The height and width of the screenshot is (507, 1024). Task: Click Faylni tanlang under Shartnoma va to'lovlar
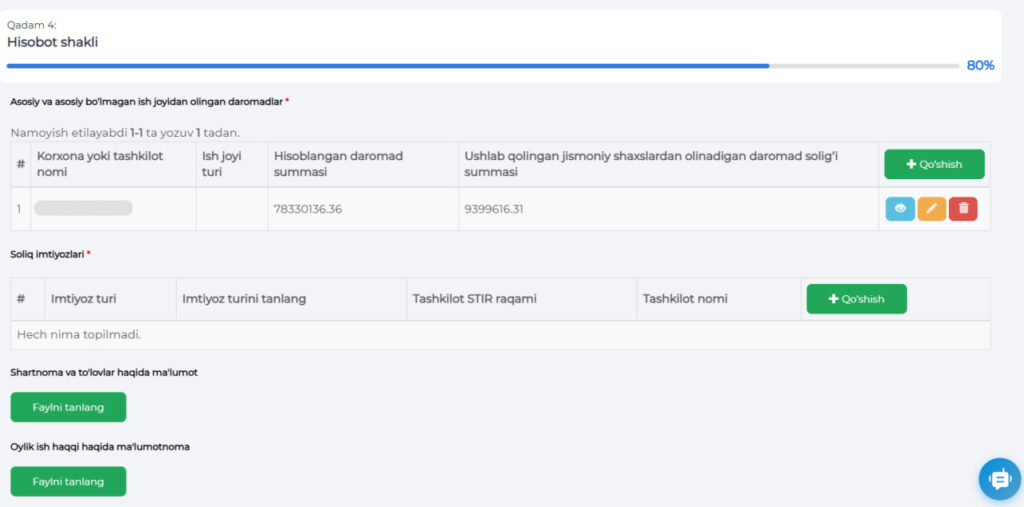(x=68, y=407)
